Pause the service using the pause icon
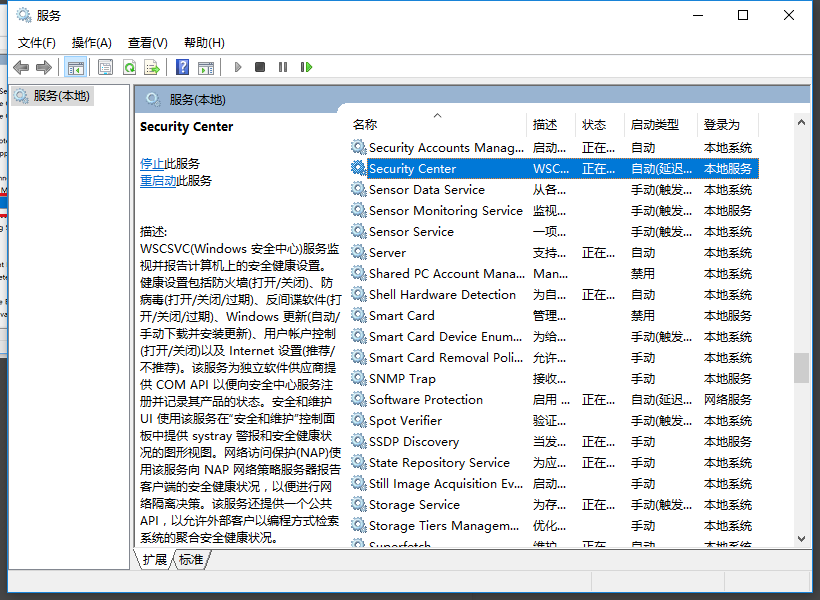Image resolution: width=820 pixels, height=600 pixels. coord(283,66)
